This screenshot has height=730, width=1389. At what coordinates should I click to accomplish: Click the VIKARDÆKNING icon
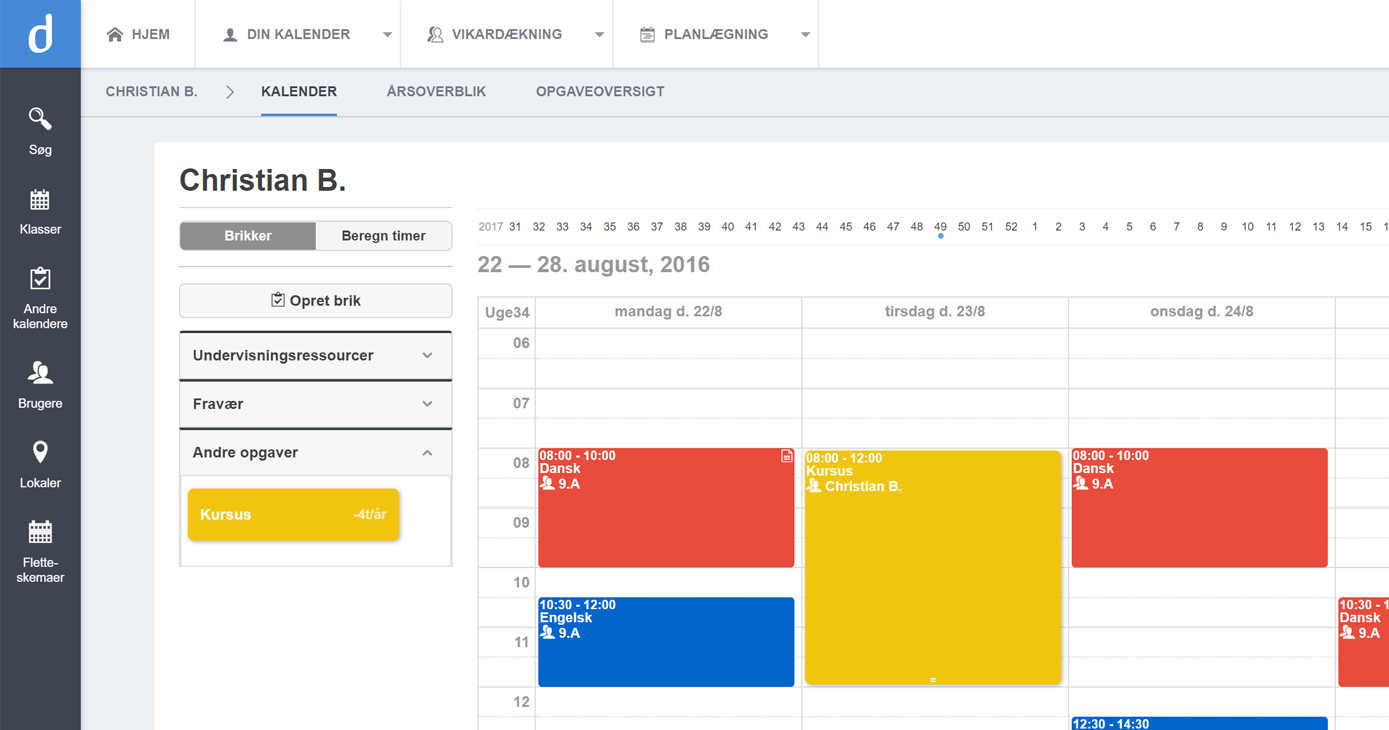coord(435,35)
